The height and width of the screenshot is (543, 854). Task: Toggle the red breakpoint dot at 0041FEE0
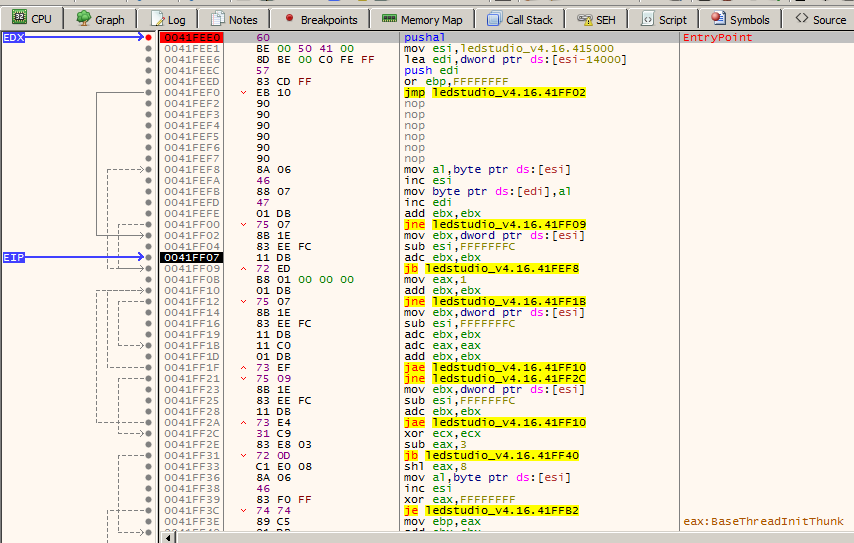[149, 38]
